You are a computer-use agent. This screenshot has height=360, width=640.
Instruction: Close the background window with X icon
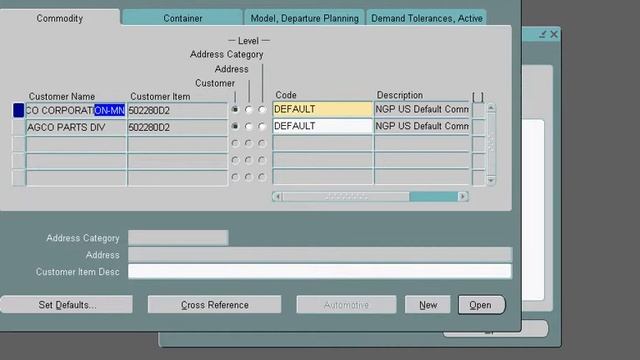pos(554,34)
